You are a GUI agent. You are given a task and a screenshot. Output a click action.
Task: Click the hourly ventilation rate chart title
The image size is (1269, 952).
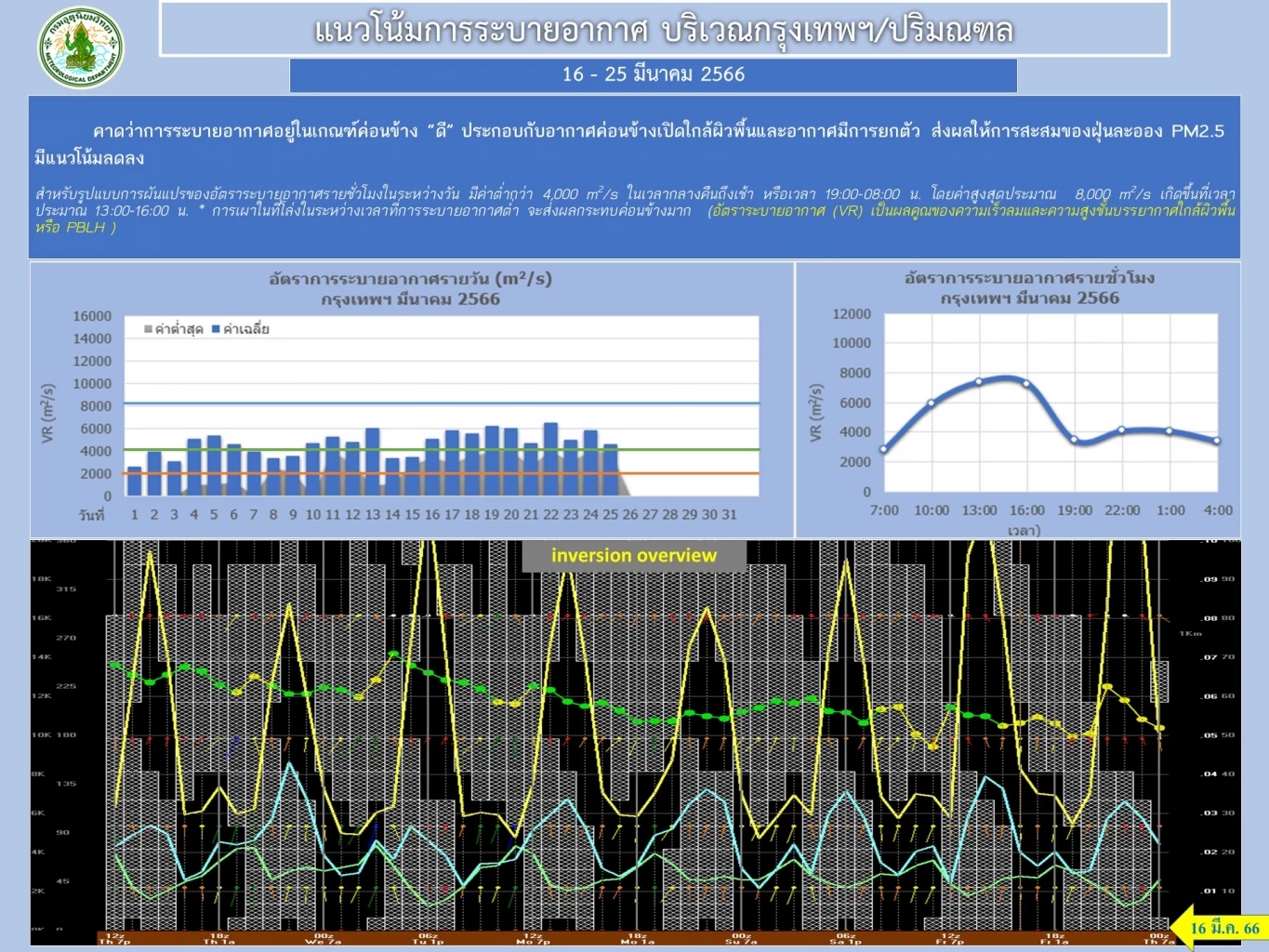coord(1029,287)
